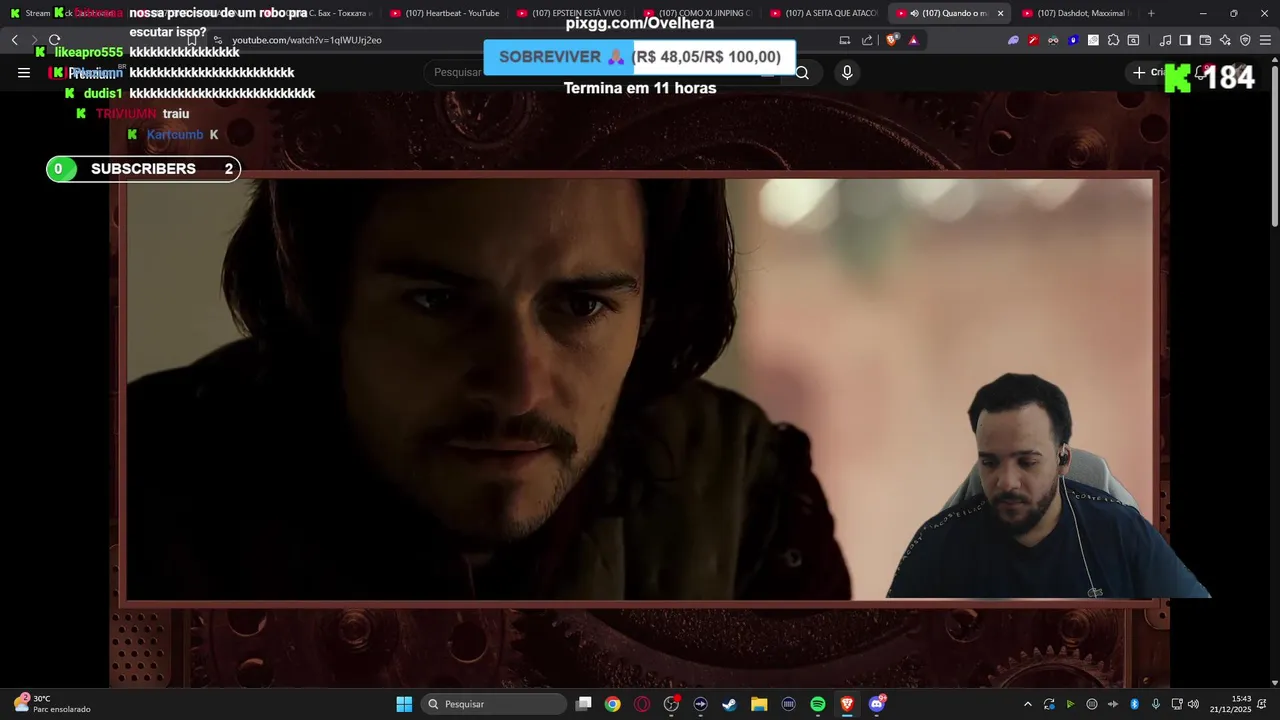Click the install/cast screen icon in address bar

(845, 40)
